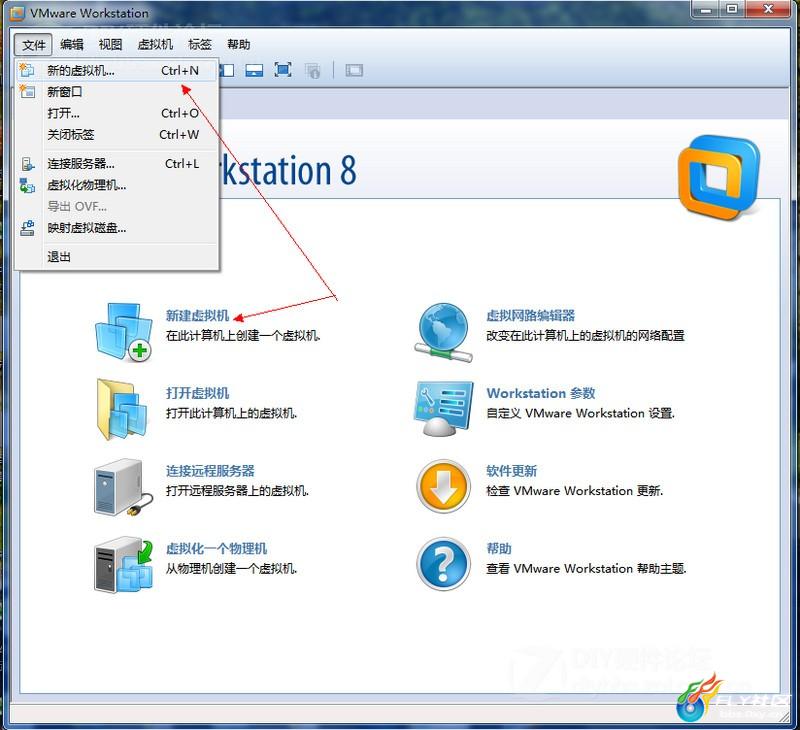
Task: Open the 编辑 menu
Action: pos(72,44)
